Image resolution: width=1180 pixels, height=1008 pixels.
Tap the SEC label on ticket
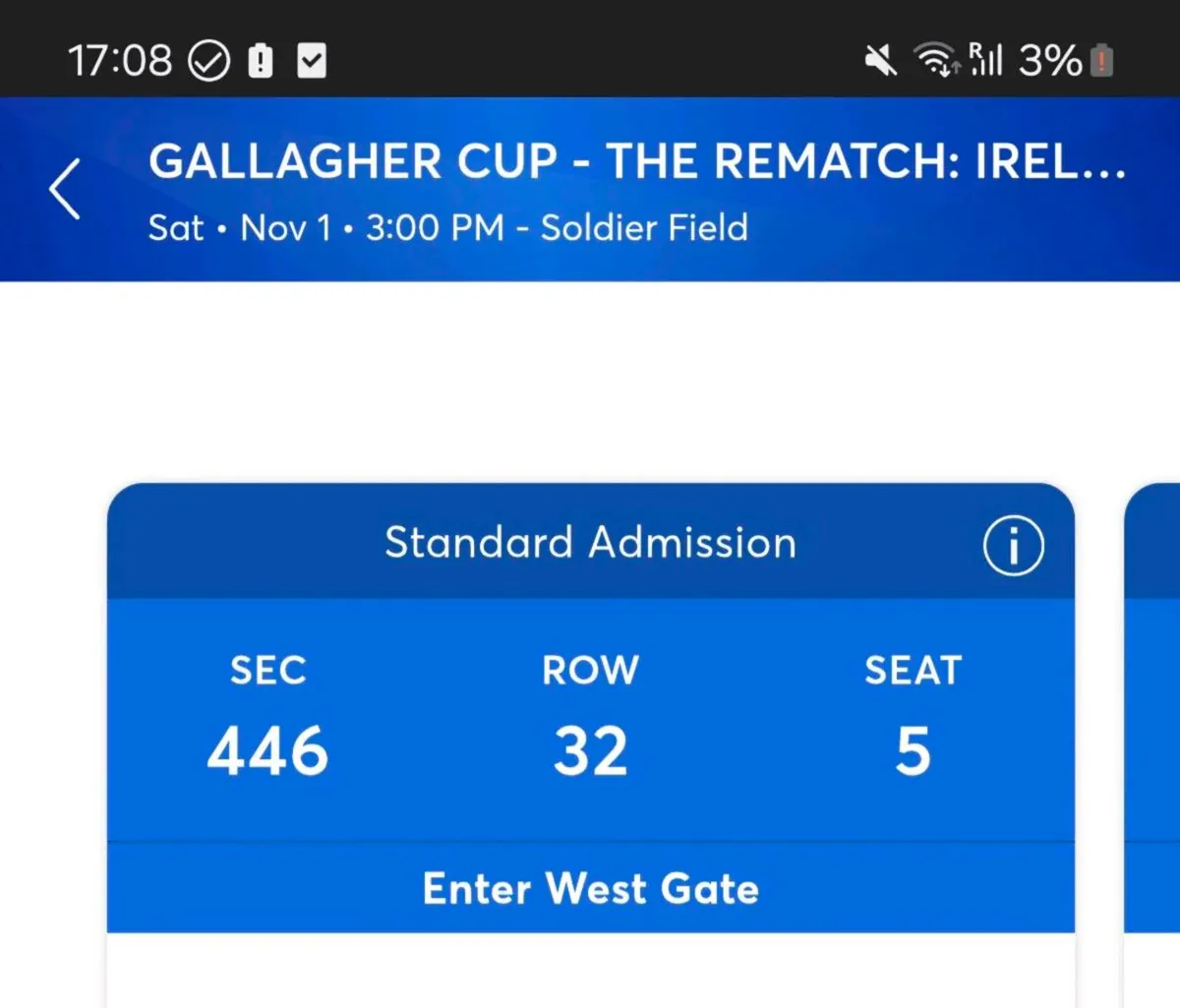[x=267, y=671]
